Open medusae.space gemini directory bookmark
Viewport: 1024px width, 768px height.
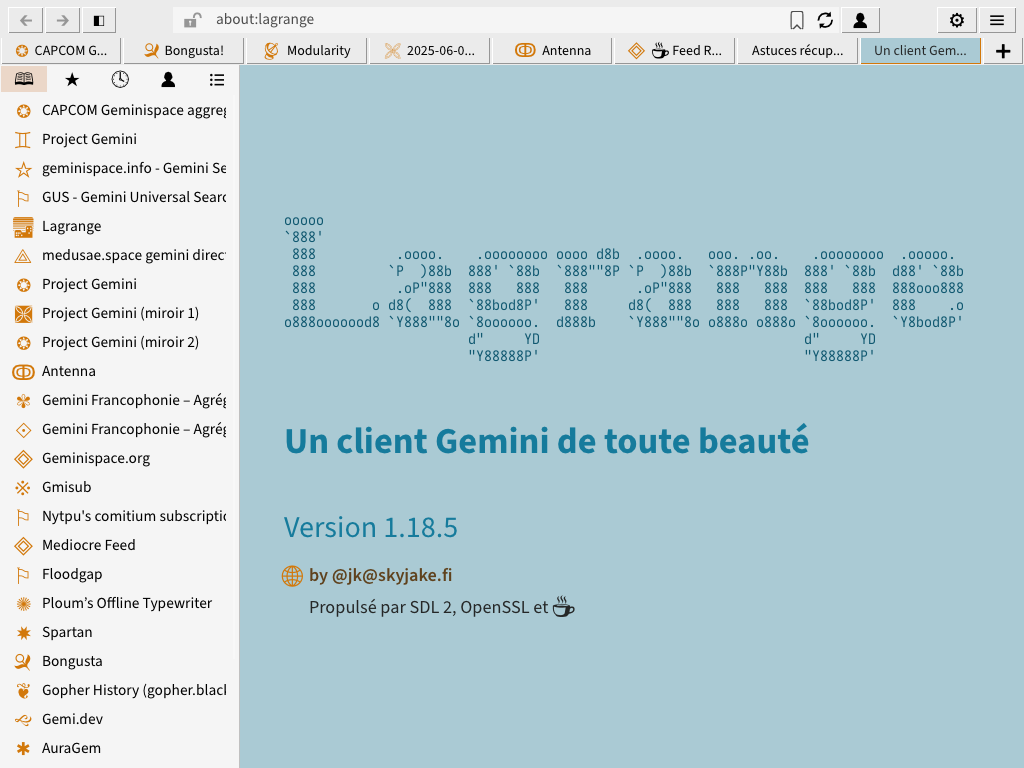(120, 255)
